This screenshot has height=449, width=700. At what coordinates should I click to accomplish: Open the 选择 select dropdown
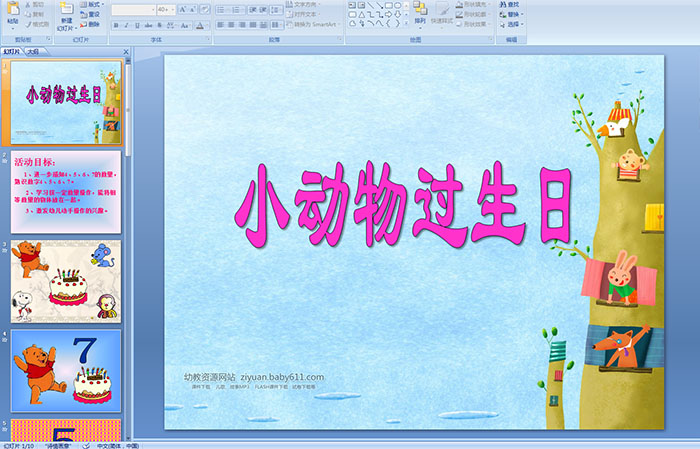(x=512, y=24)
